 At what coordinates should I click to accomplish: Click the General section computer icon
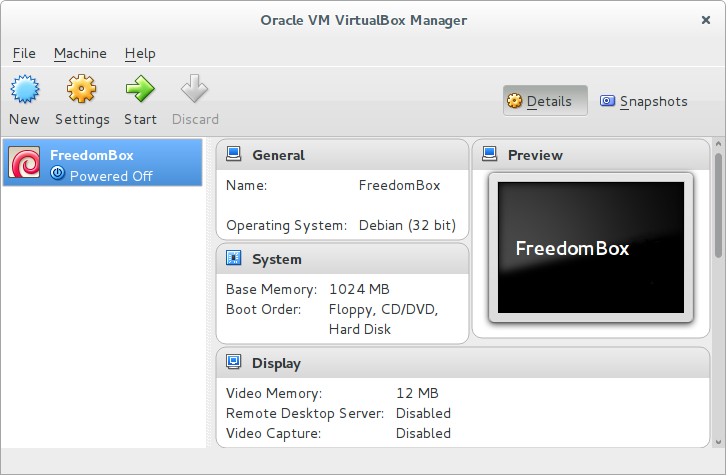coord(233,154)
